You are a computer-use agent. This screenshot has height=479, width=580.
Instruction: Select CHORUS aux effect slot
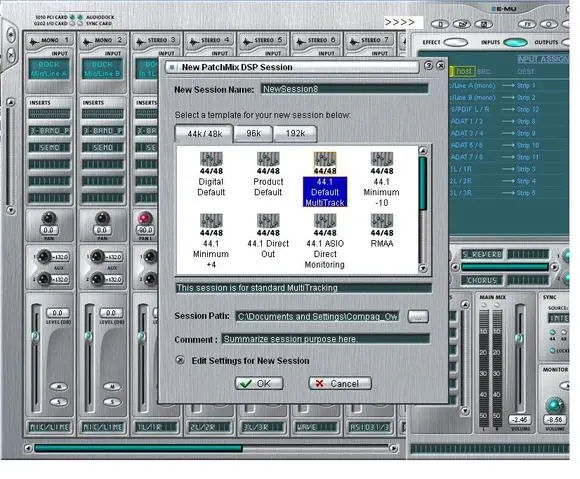pos(482,280)
